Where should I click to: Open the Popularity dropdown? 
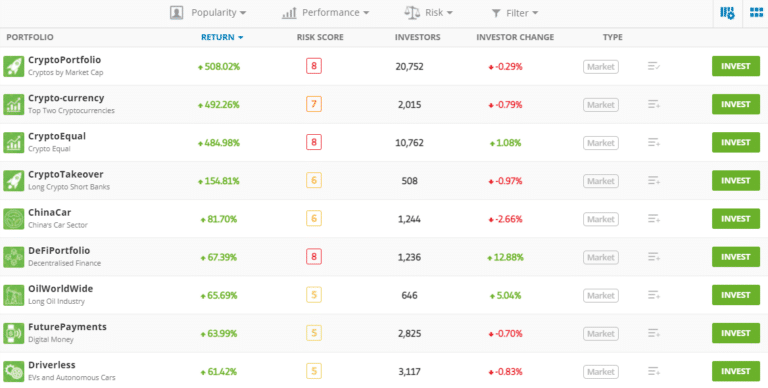208,13
